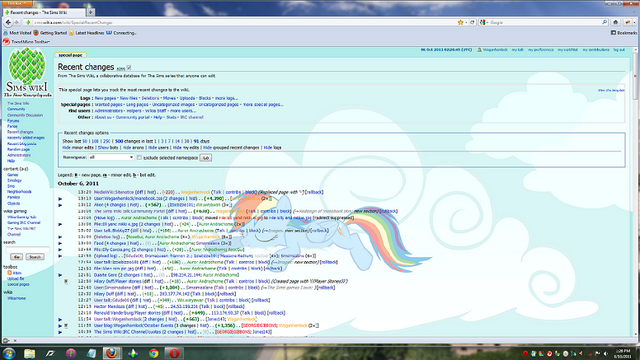The height and width of the screenshot is (360, 640).
Task: Open the Google search engine dropdown
Action: click(484, 22)
